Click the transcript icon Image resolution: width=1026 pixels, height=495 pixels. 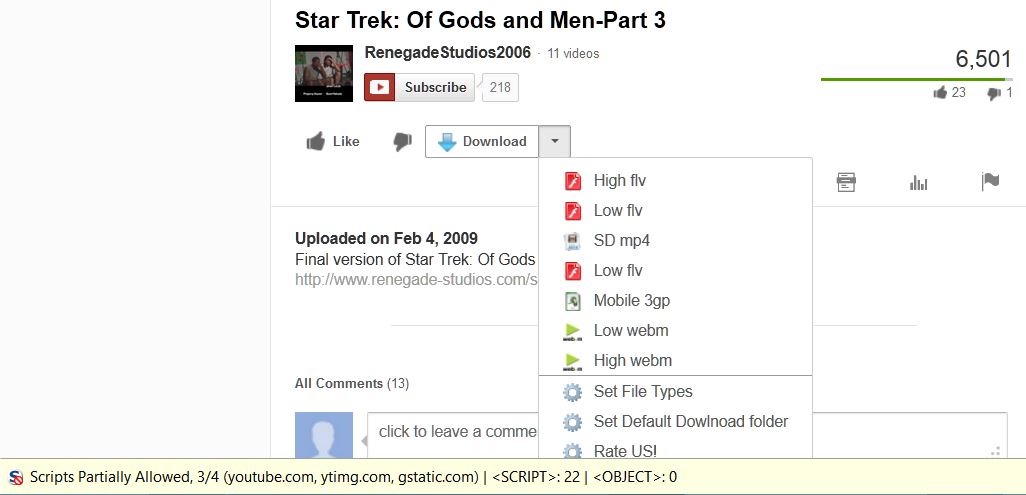846,182
